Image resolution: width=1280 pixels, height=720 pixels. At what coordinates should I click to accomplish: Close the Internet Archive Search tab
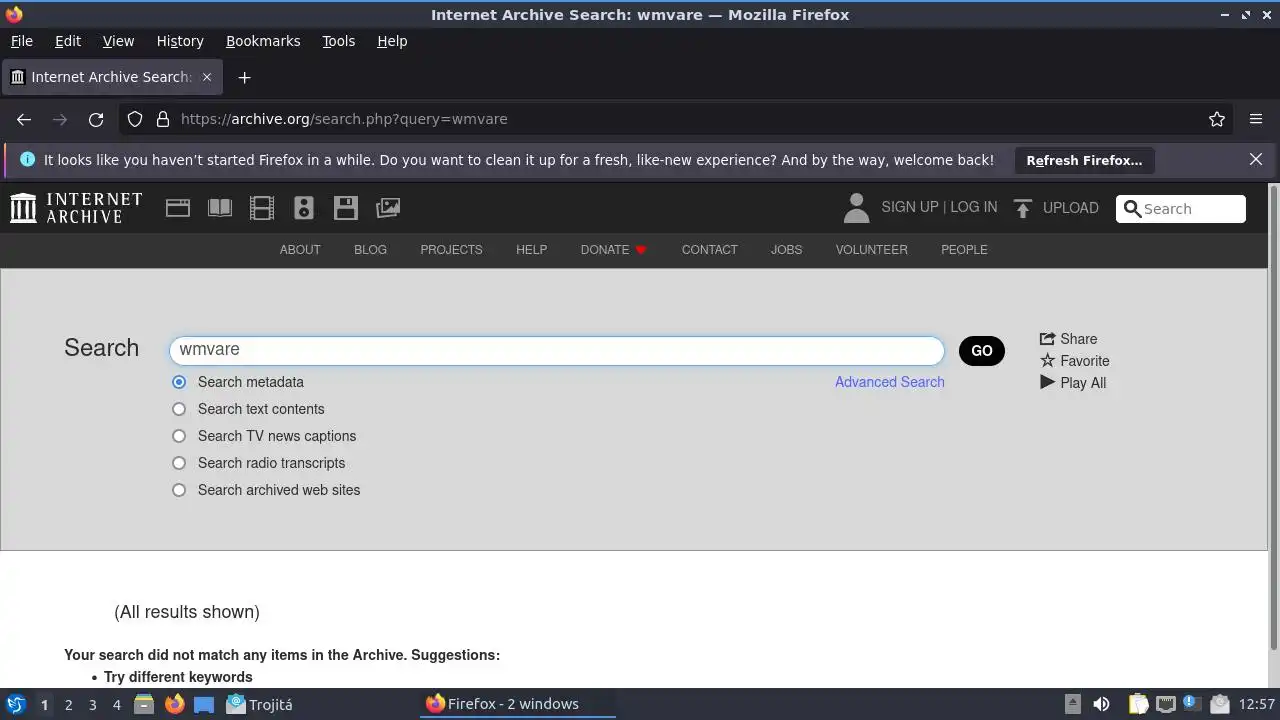click(x=207, y=77)
